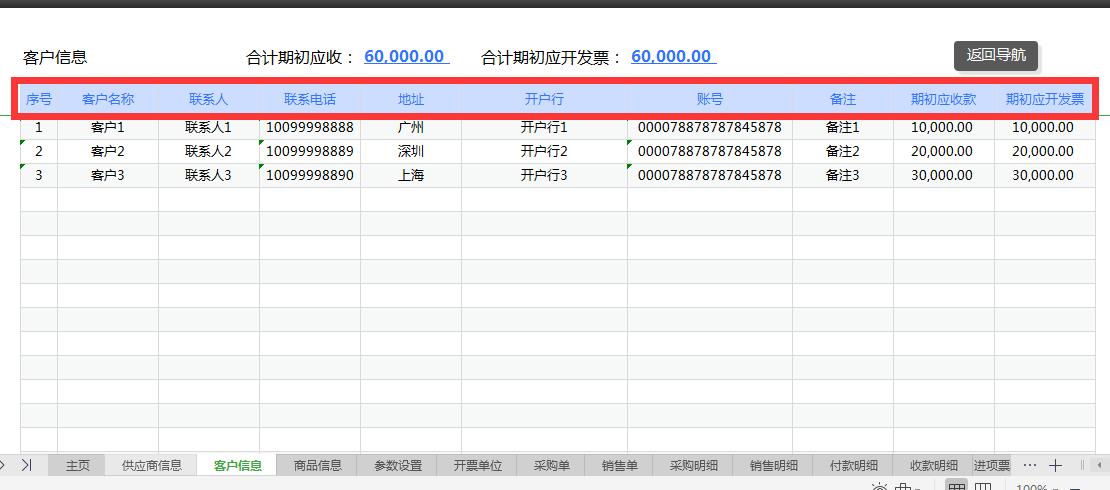This screenshot has width=1110, height=490.
Task: Click the 期初应收款 column header
Action: tap(944, 99)
